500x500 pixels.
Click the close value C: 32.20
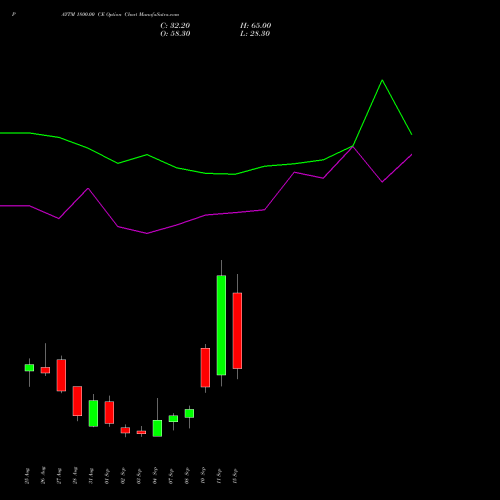pyautogui.click(x=175, y=26)
